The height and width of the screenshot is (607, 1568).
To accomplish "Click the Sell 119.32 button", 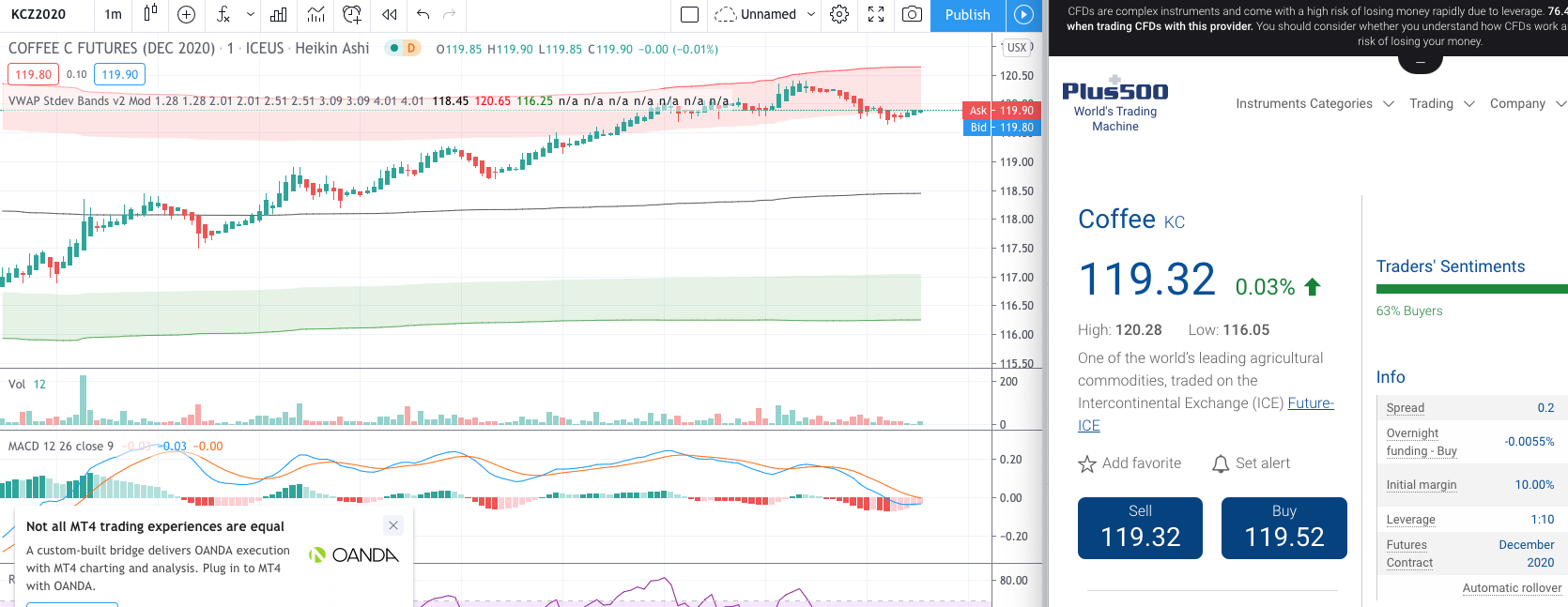I will (1140, 528).
